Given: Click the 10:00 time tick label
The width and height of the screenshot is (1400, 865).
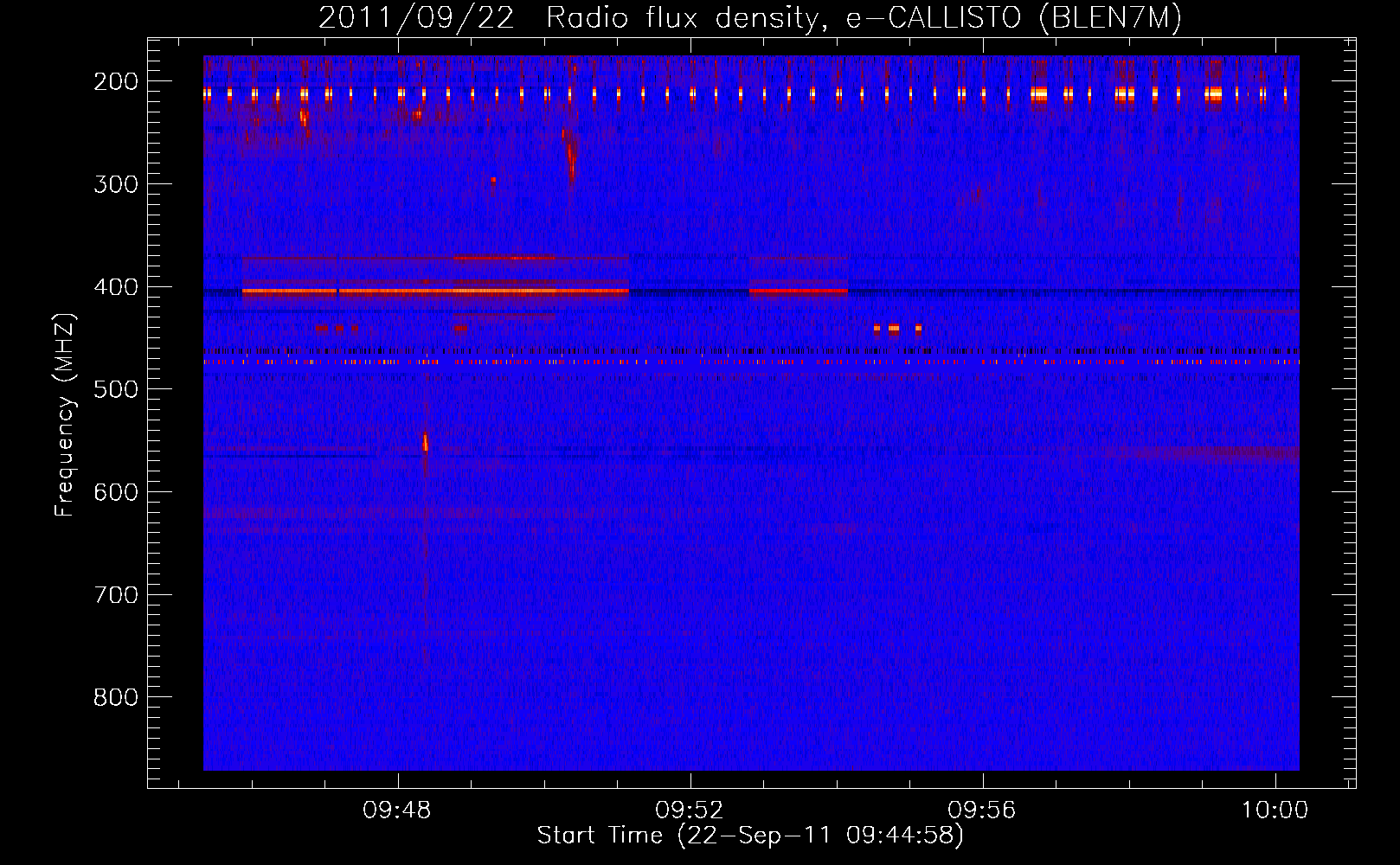Looking at the screenshot, I should click(1275, 811).
